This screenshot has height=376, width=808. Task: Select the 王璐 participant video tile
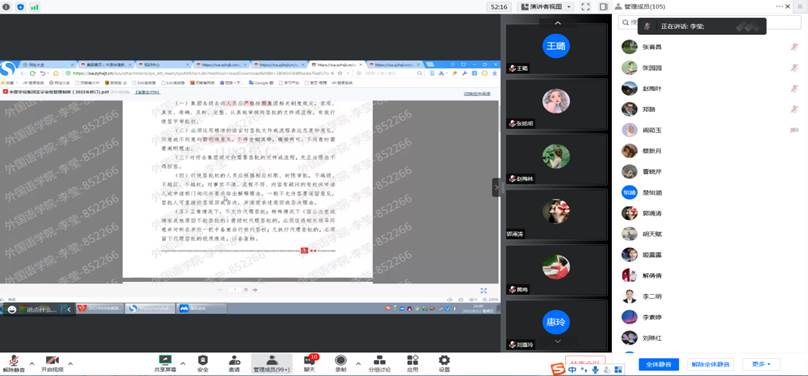(x=556, y=48)
